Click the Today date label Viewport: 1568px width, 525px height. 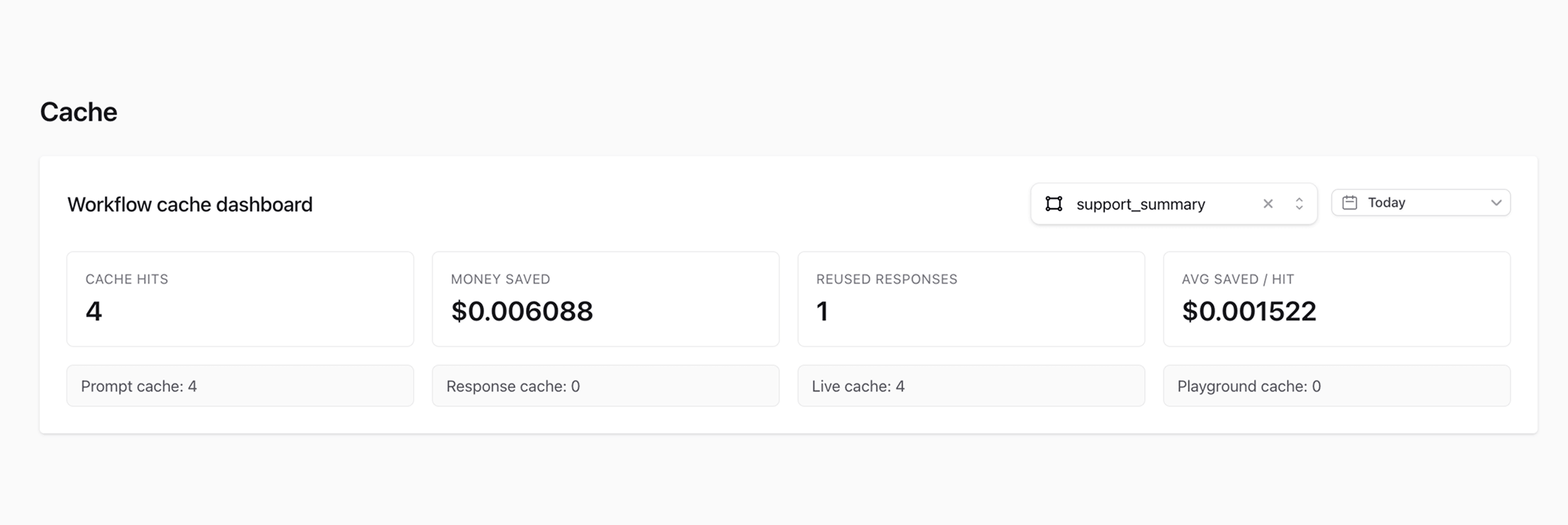[1386, 202]
